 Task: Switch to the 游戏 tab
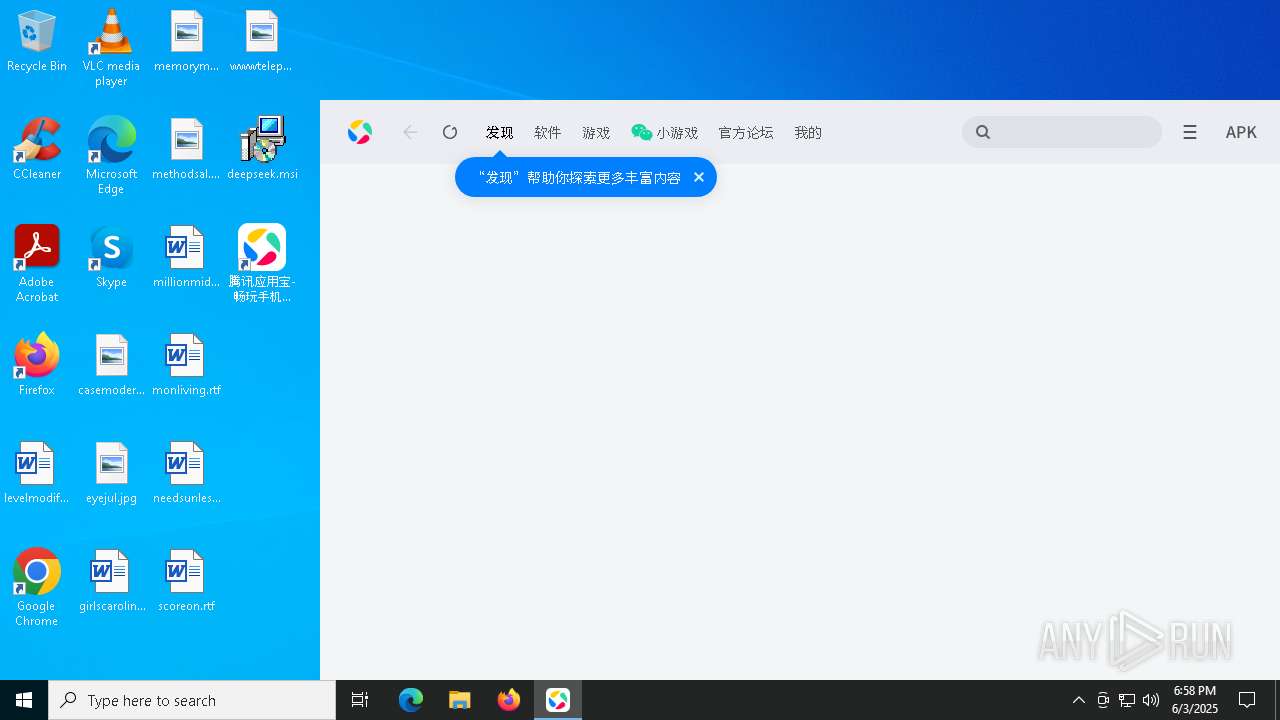596,132
